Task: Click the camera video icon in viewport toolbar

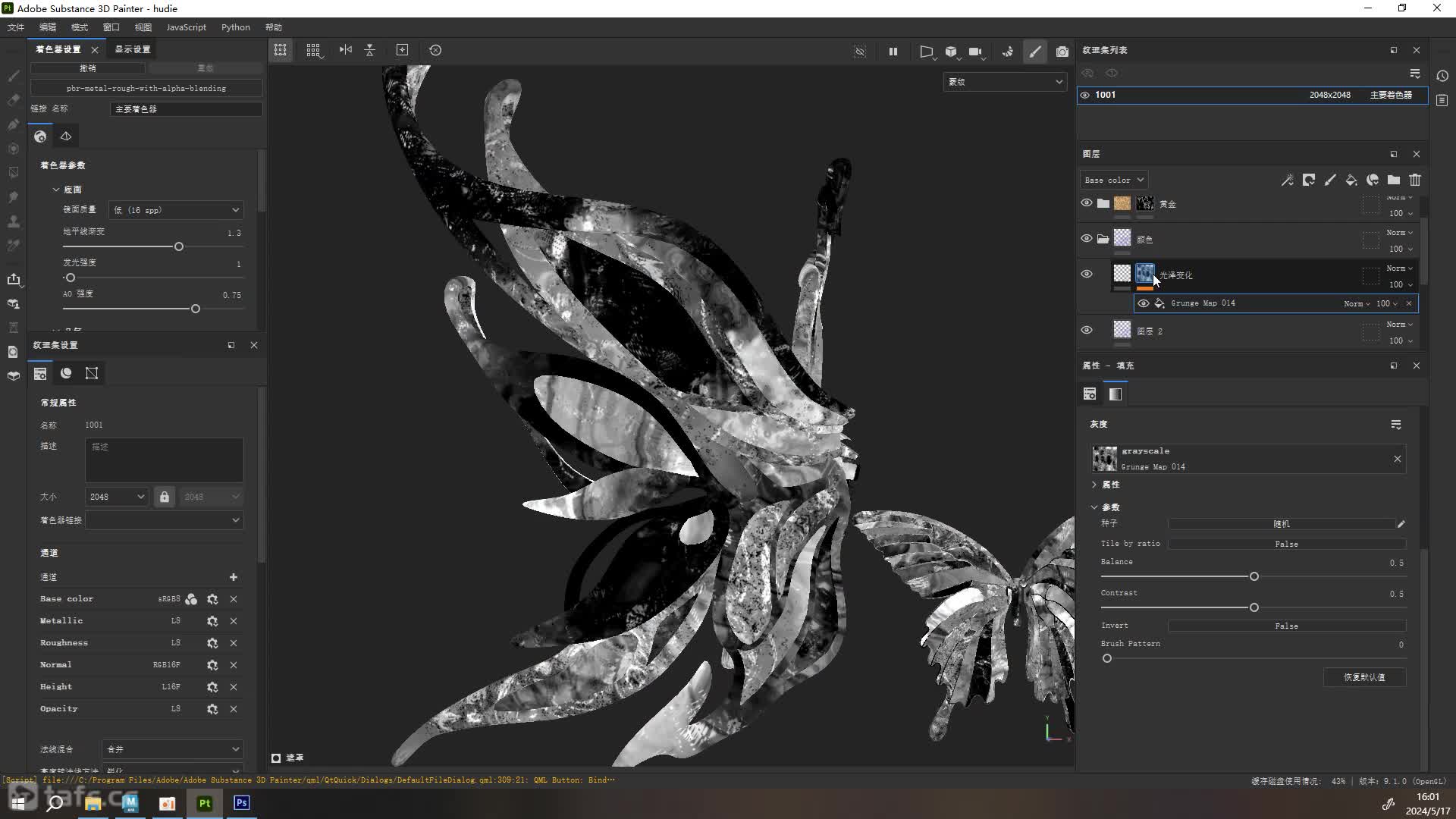Action: [975, 52]
